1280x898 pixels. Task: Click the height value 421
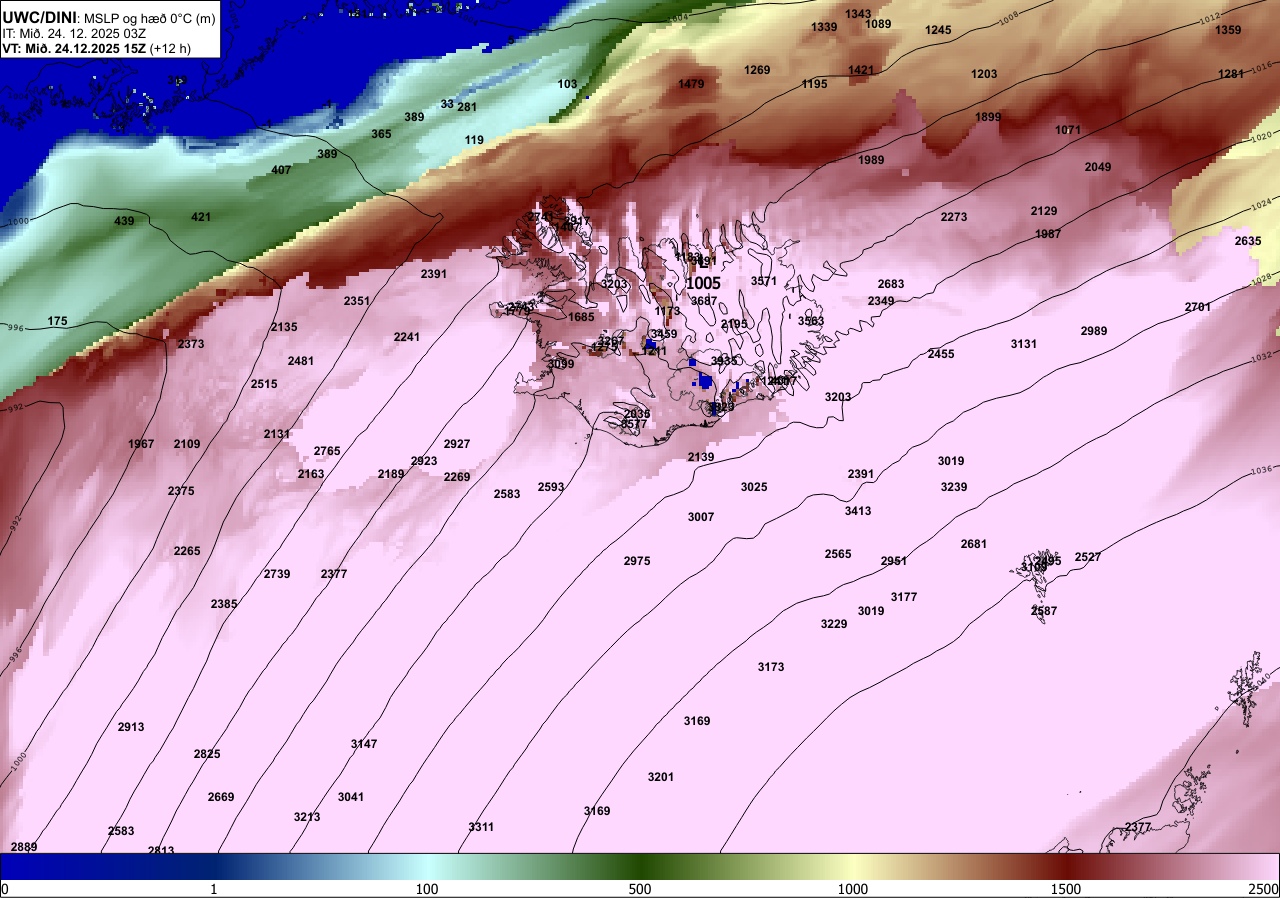coord(201,217)
